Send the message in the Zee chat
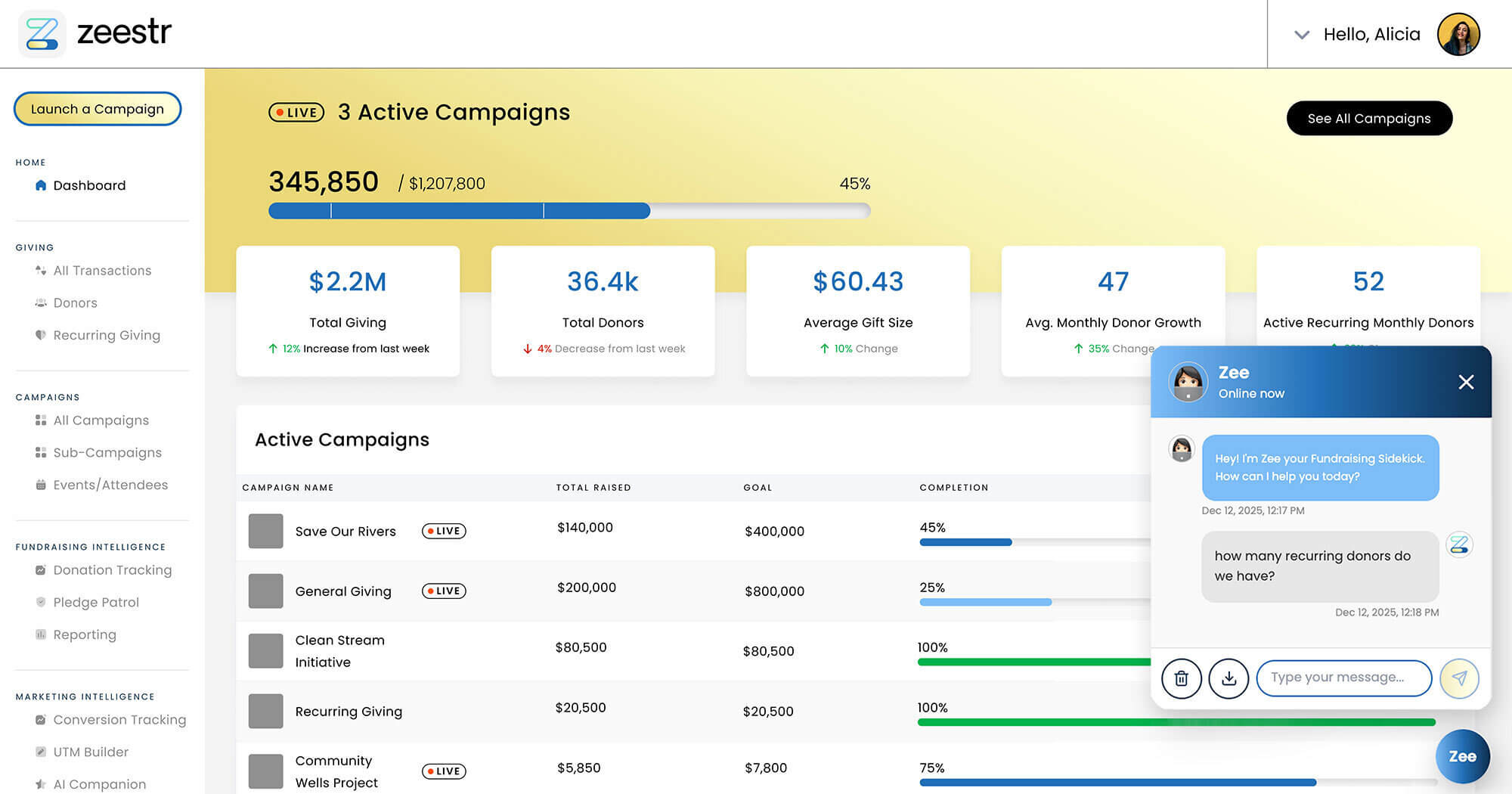Image resolution: width=1512 pixels, height=794 pixels. click(x=1460, y=678)
